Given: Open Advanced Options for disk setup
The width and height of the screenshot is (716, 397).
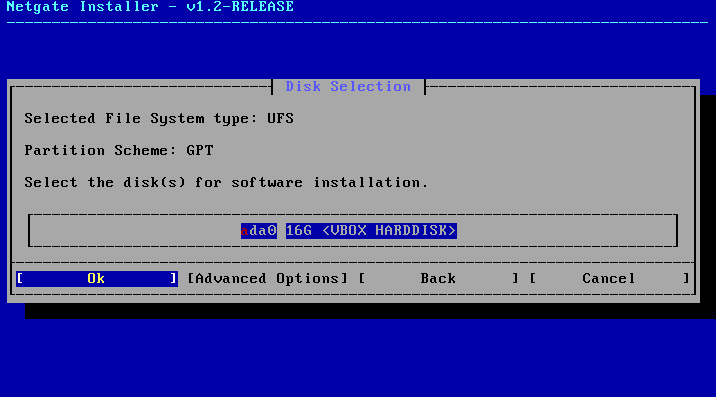Looking at the screenshot, I should [x=268, y=279].
